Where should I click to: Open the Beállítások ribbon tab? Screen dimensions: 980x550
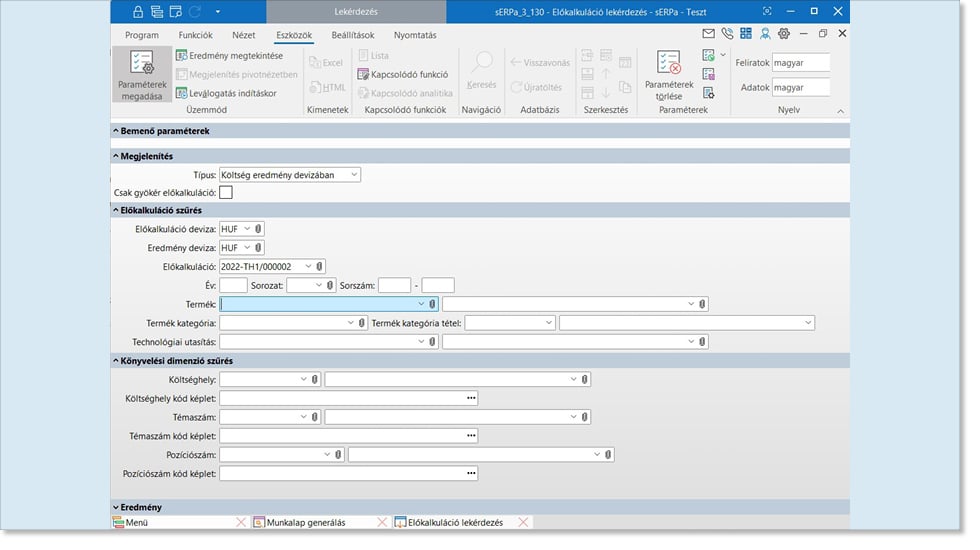click(352, 35)
